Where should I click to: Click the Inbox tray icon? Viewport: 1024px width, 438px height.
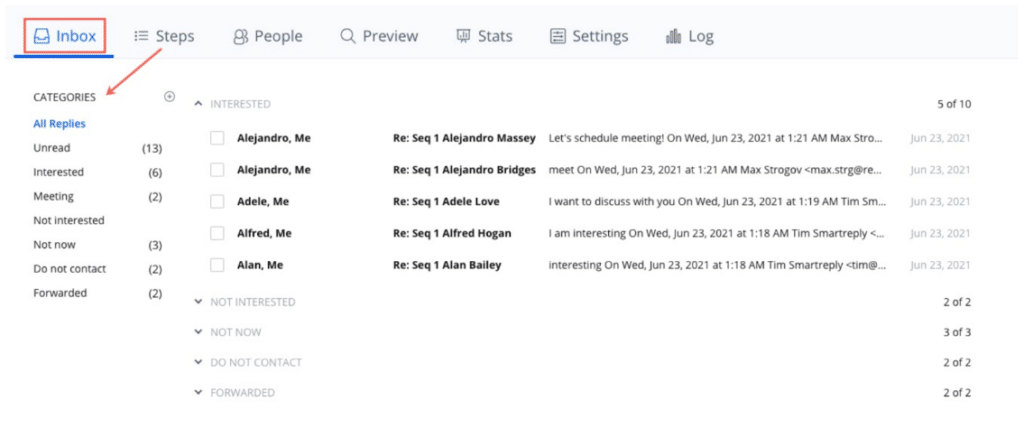point(42,36)
